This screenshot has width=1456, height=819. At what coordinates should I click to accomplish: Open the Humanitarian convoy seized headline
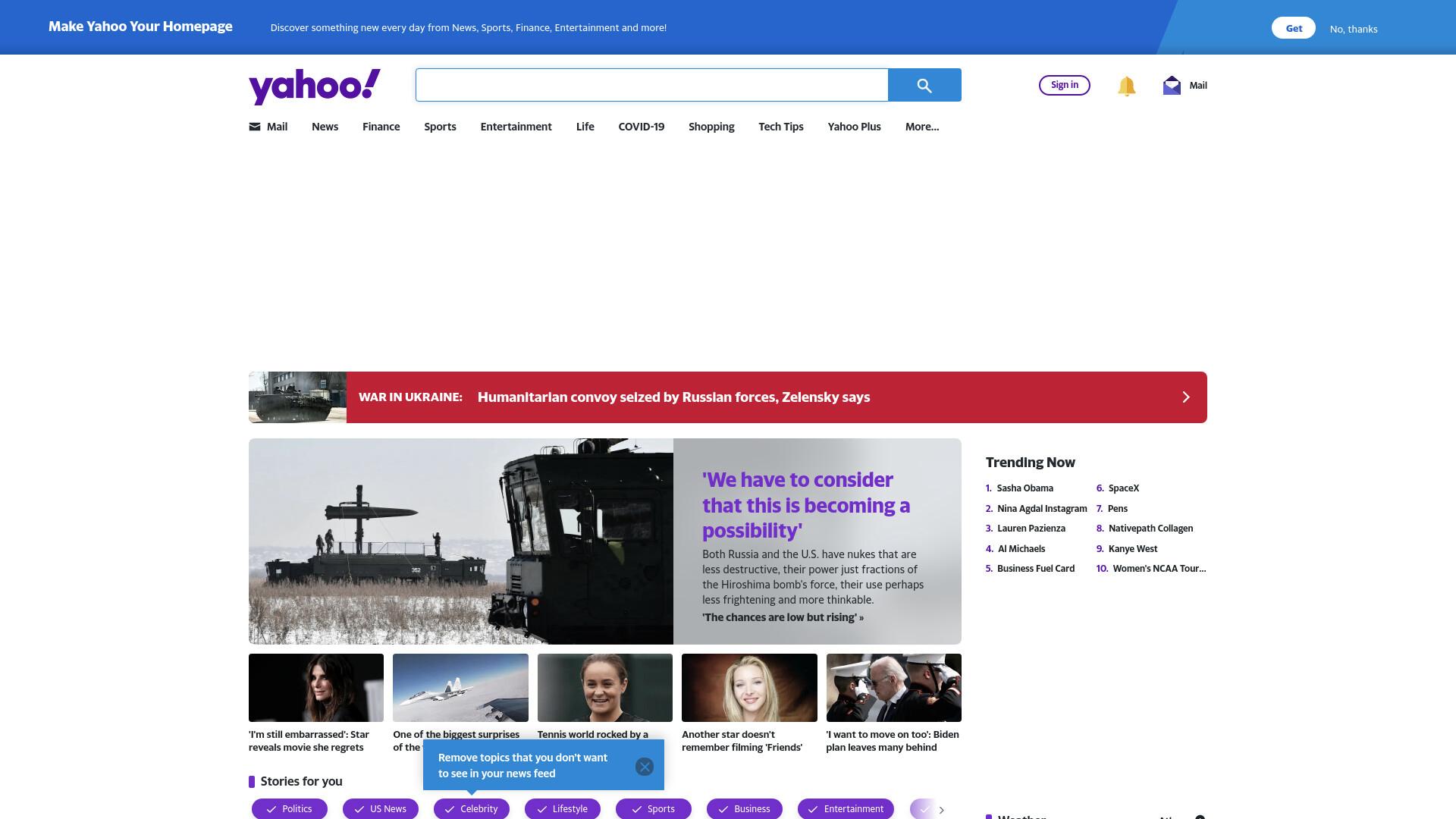[673, 397]
